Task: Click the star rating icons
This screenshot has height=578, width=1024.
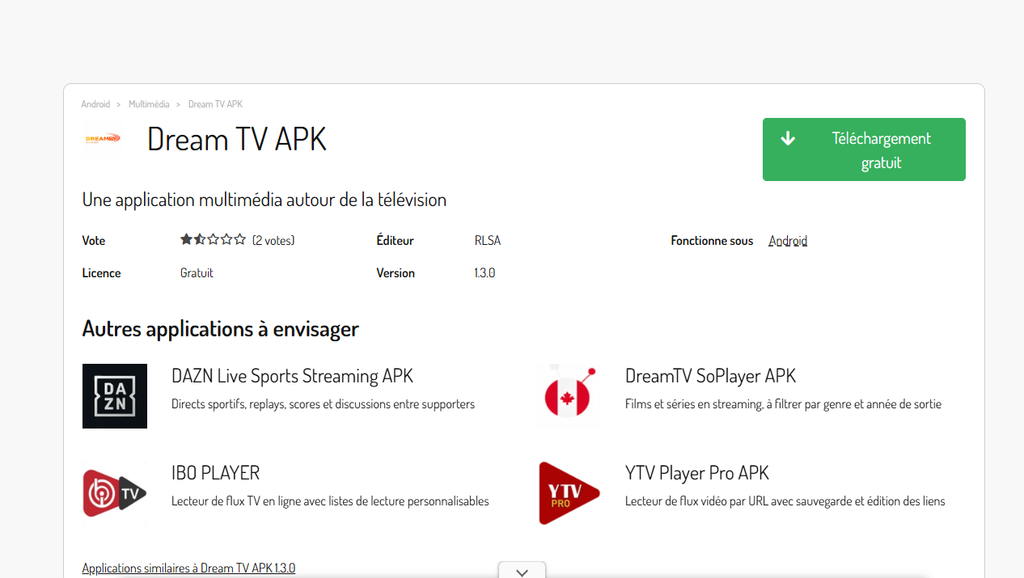Action: 213,240
